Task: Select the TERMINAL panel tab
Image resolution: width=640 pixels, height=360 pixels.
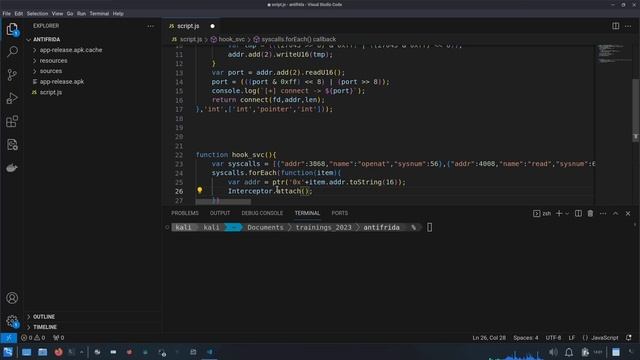Action: tap(307, 213)
